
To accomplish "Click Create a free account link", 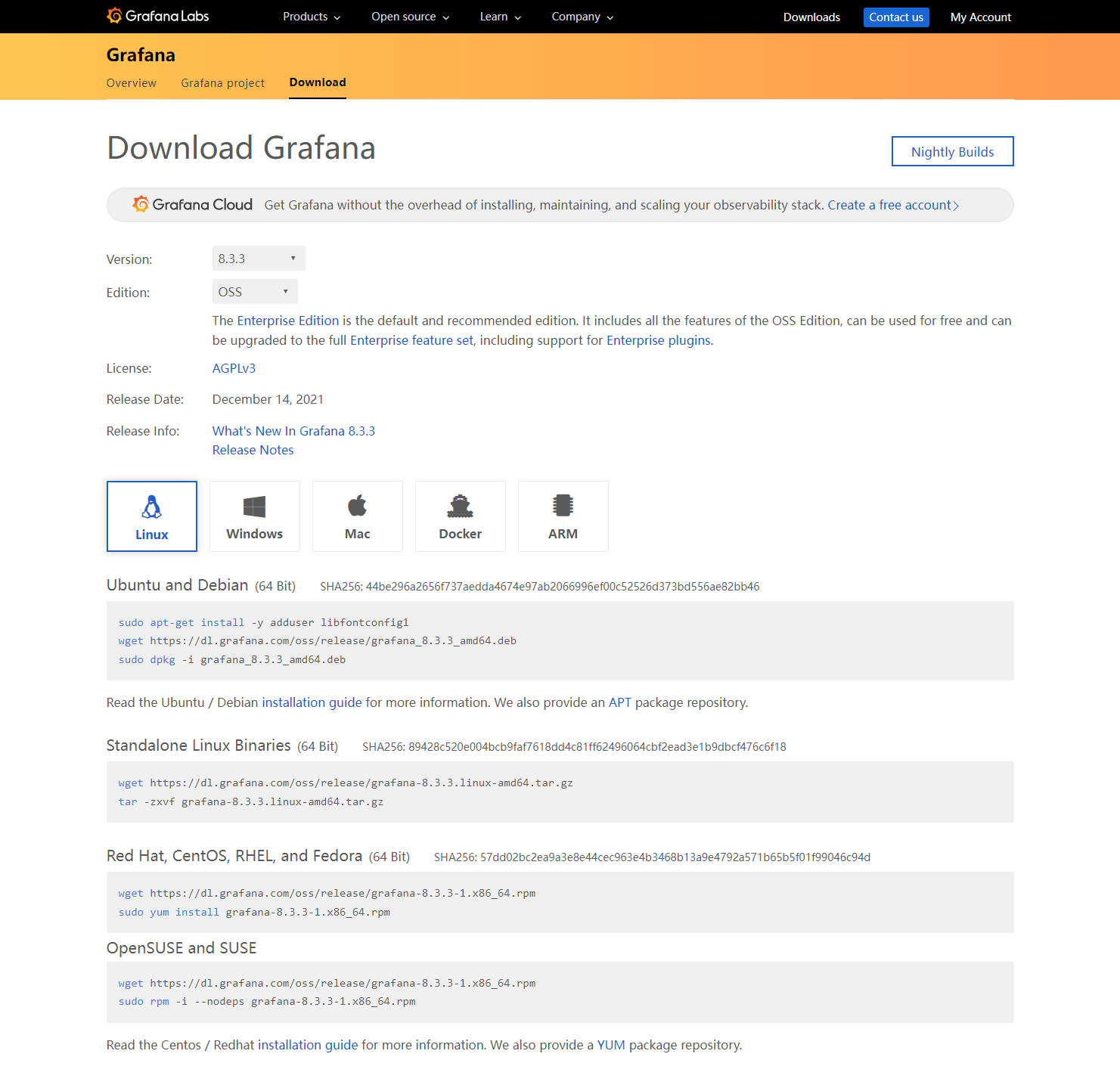I will click(893, 205).
